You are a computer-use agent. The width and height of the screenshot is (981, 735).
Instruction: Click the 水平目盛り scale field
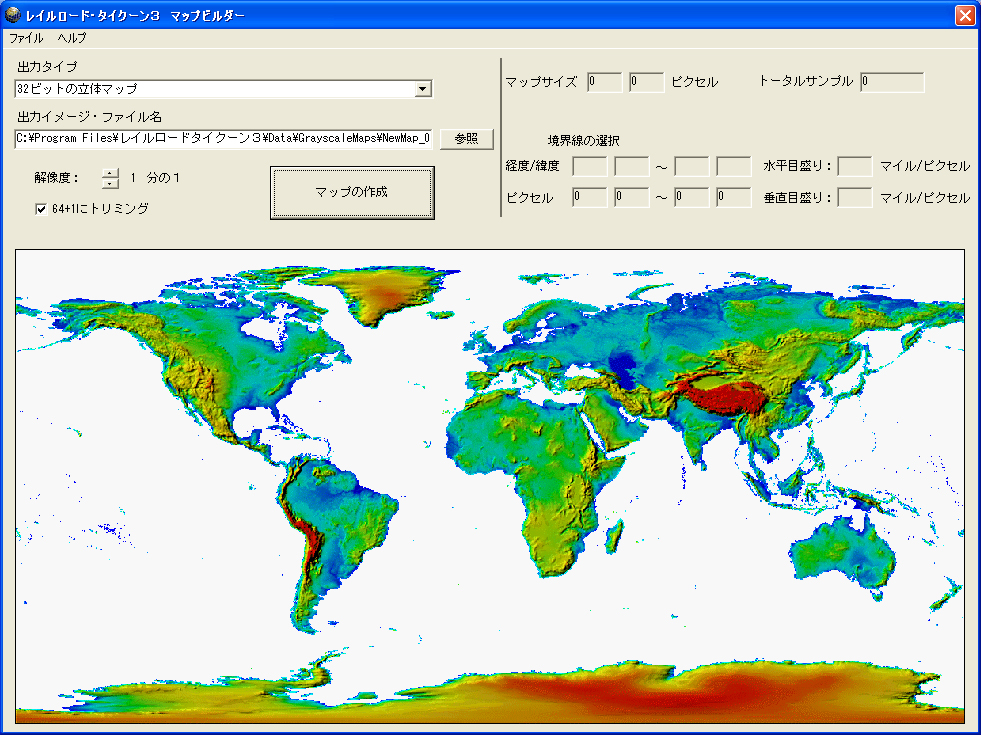(x=854, y=166)
